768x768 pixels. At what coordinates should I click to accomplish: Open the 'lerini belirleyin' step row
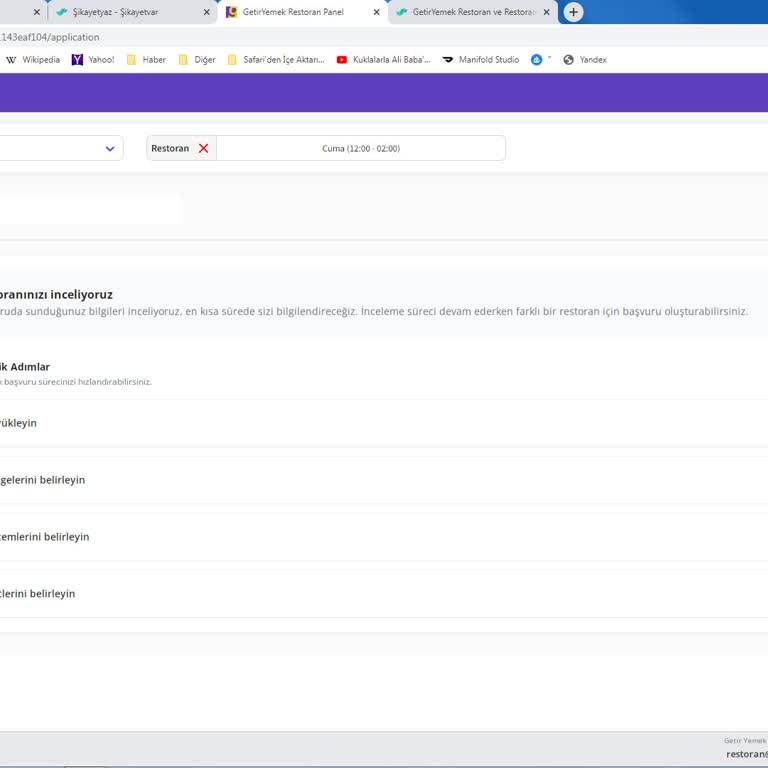(x=384, y=594)
